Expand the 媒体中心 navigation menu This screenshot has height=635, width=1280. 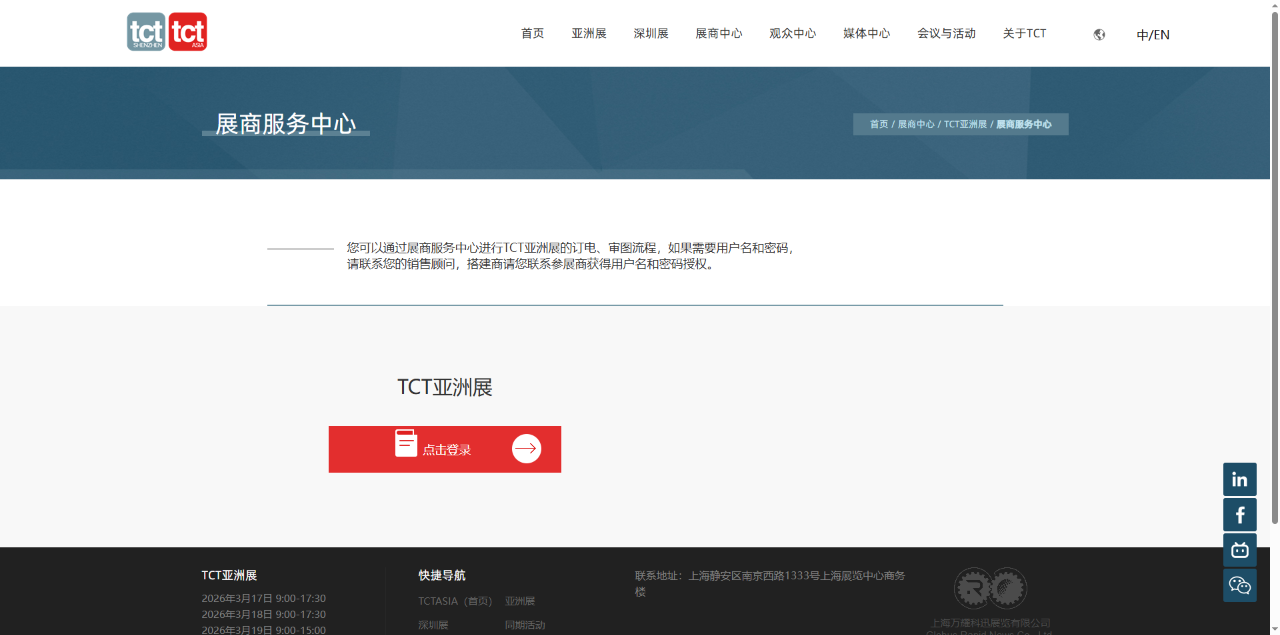[866, 33]
